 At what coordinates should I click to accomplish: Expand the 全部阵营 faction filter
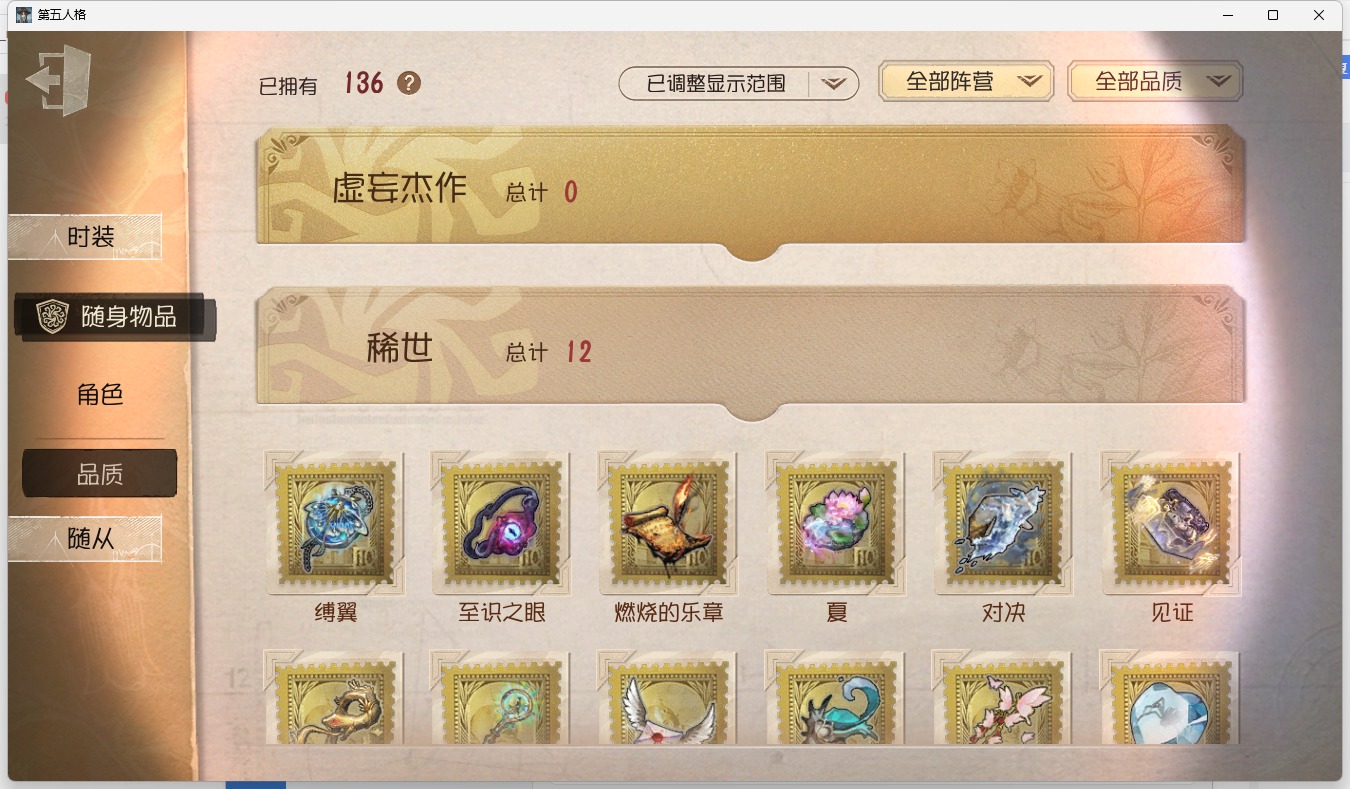pyautogui.click(x=966, y=82)
